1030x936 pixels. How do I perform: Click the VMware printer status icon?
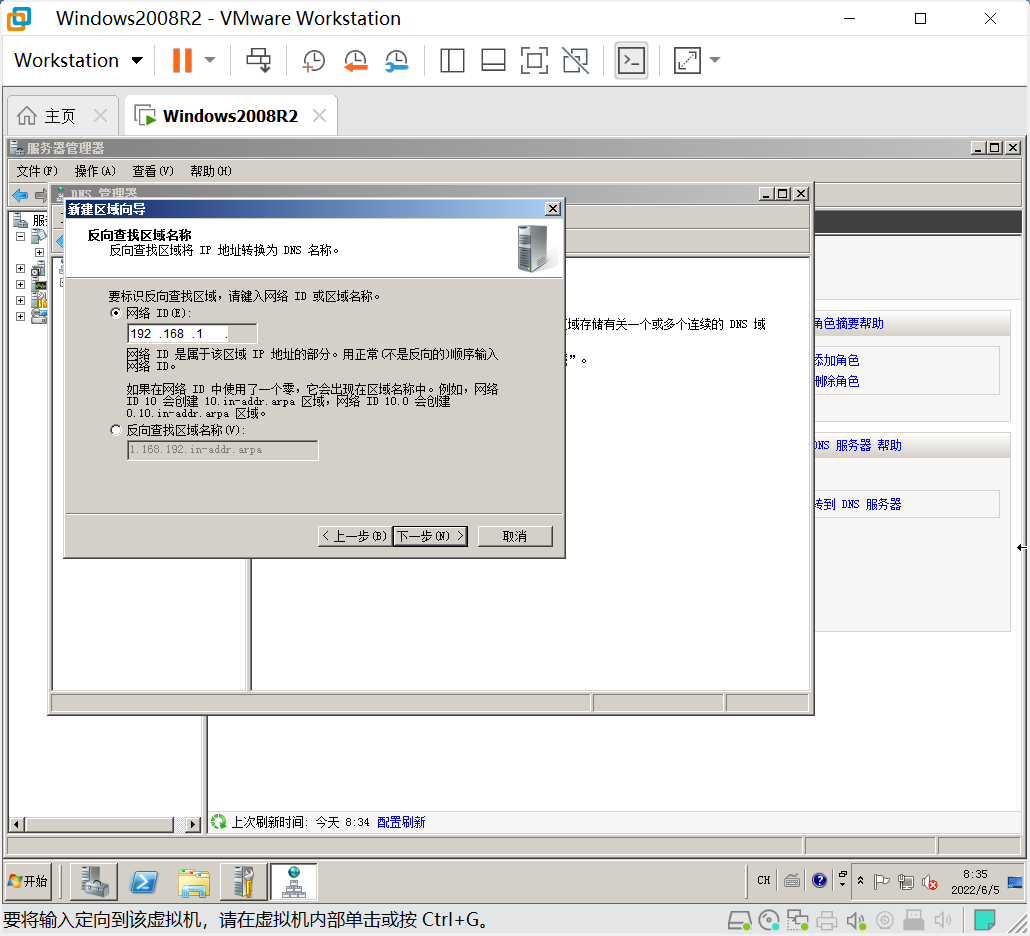(x=826, y=921)
